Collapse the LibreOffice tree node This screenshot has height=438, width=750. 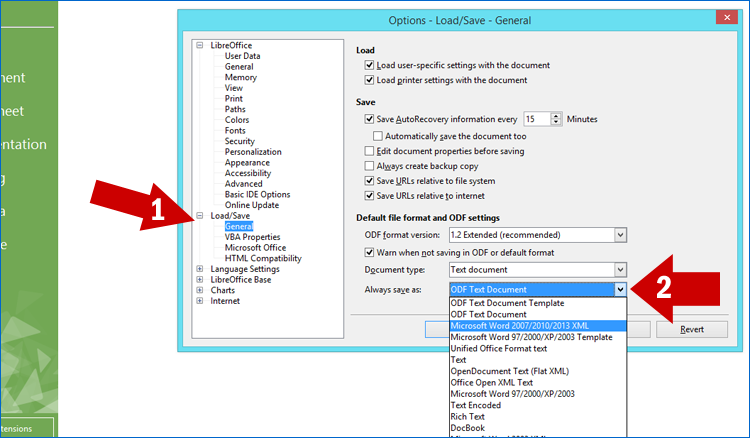click(201, 45)
